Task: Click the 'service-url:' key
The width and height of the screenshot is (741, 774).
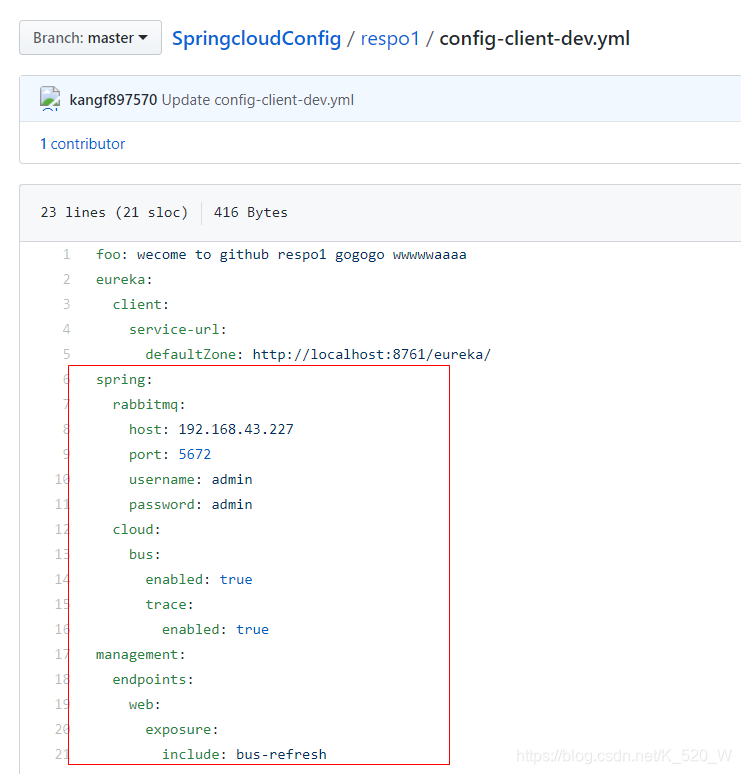Action: point(178,329)
